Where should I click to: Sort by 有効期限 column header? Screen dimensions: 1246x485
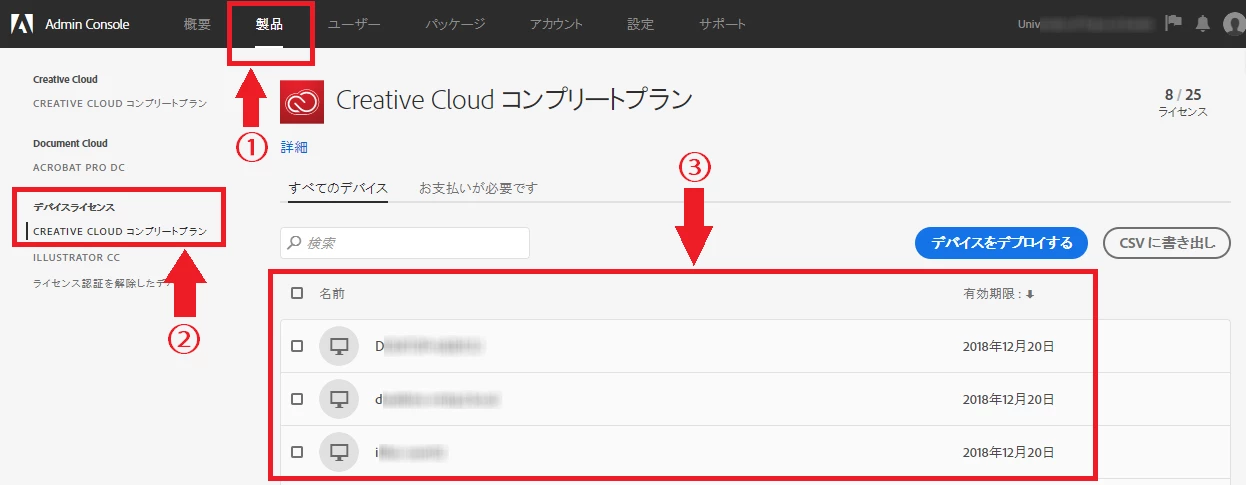998,294
